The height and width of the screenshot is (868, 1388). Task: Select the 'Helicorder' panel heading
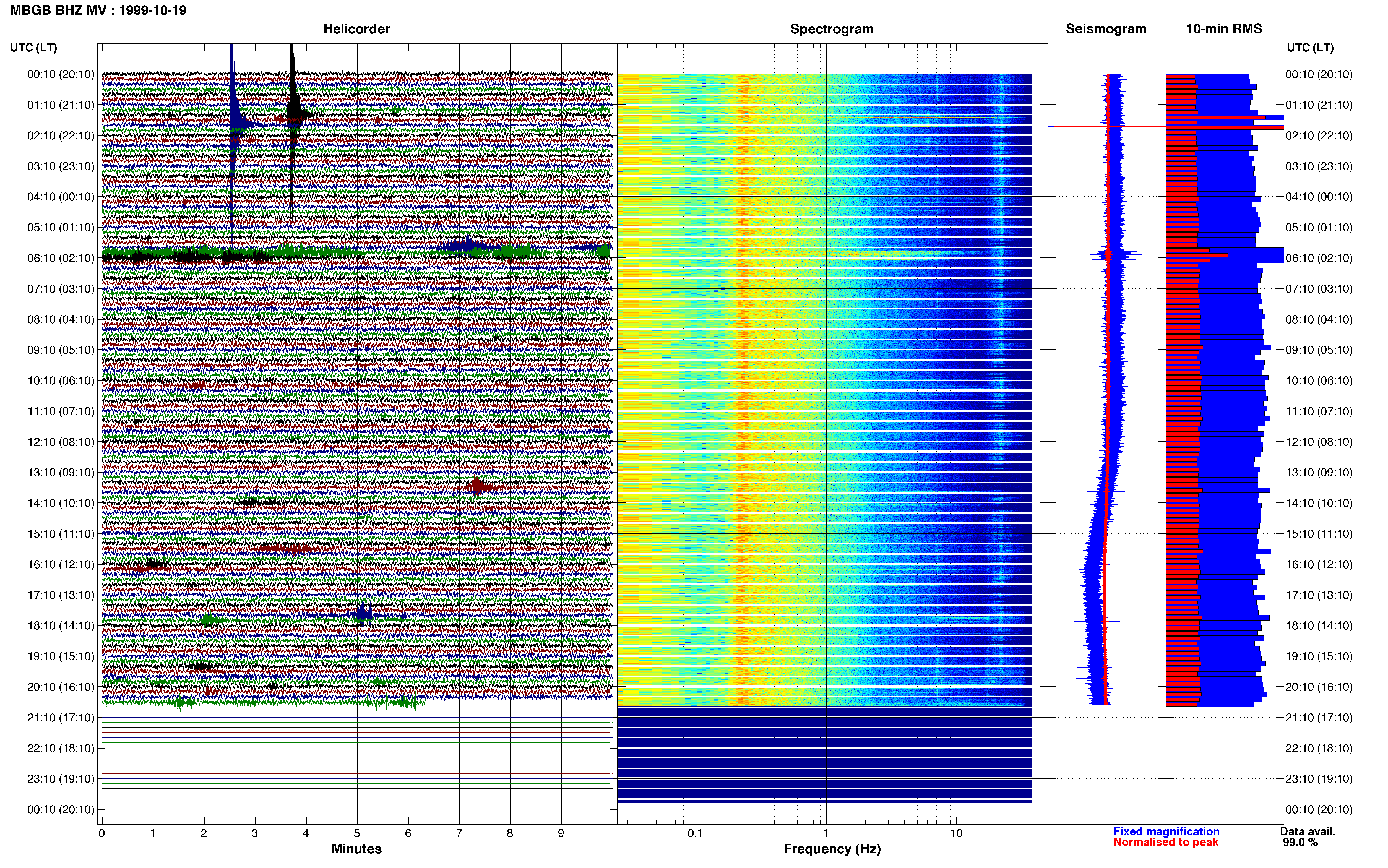(x=356, y=29)
